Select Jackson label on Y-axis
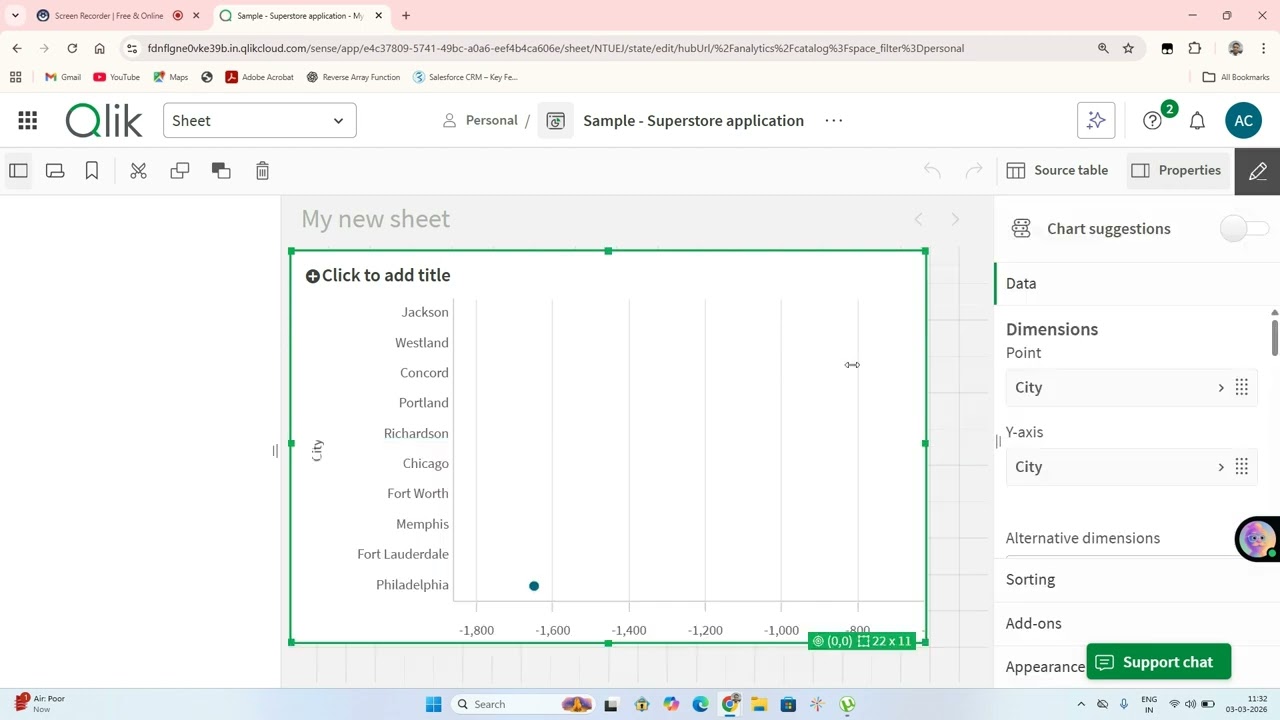Image resolution: width=1280 pixels, height=720 pixels. pos(425,312)
